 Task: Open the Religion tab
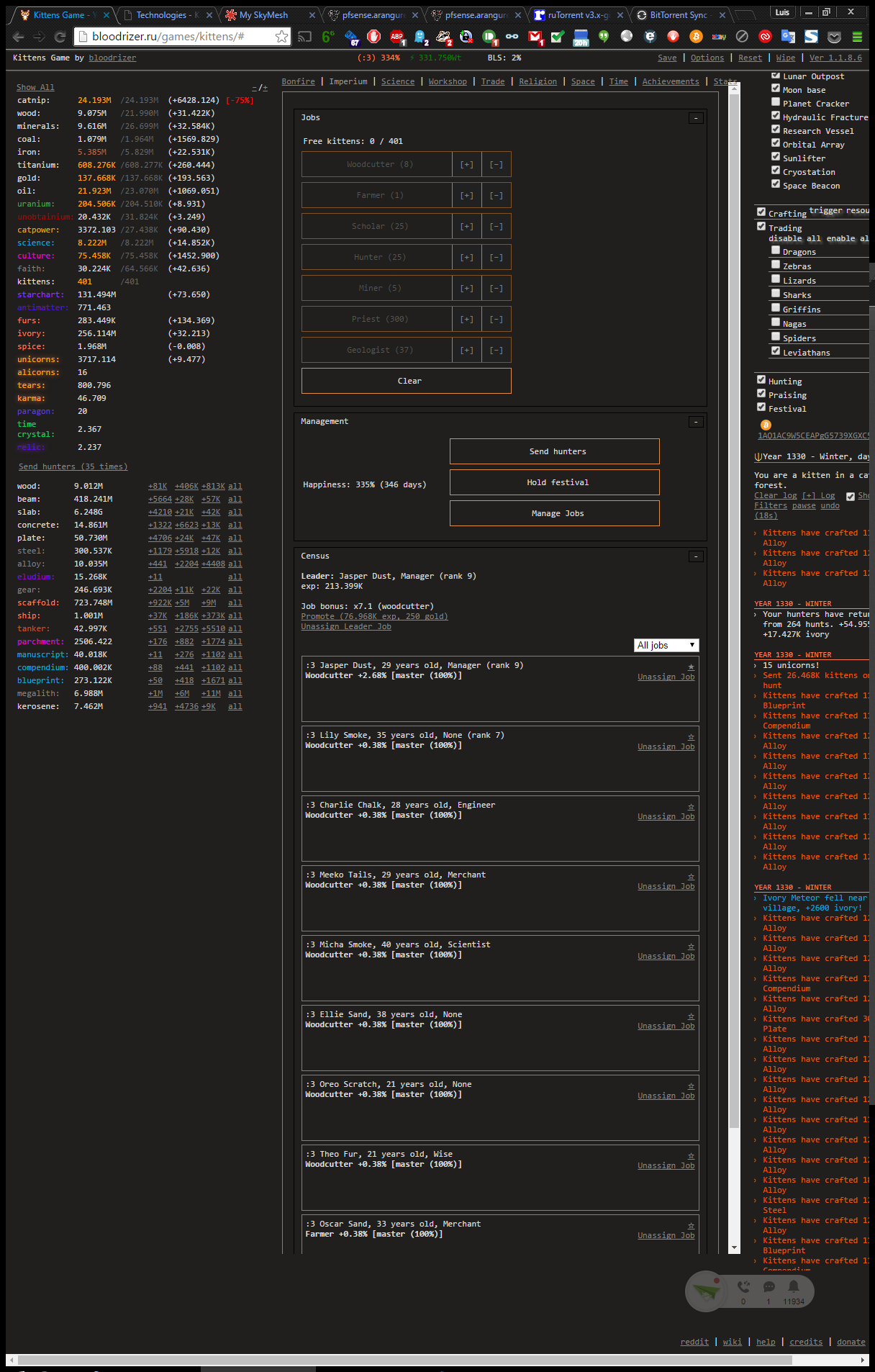(538, 82)
